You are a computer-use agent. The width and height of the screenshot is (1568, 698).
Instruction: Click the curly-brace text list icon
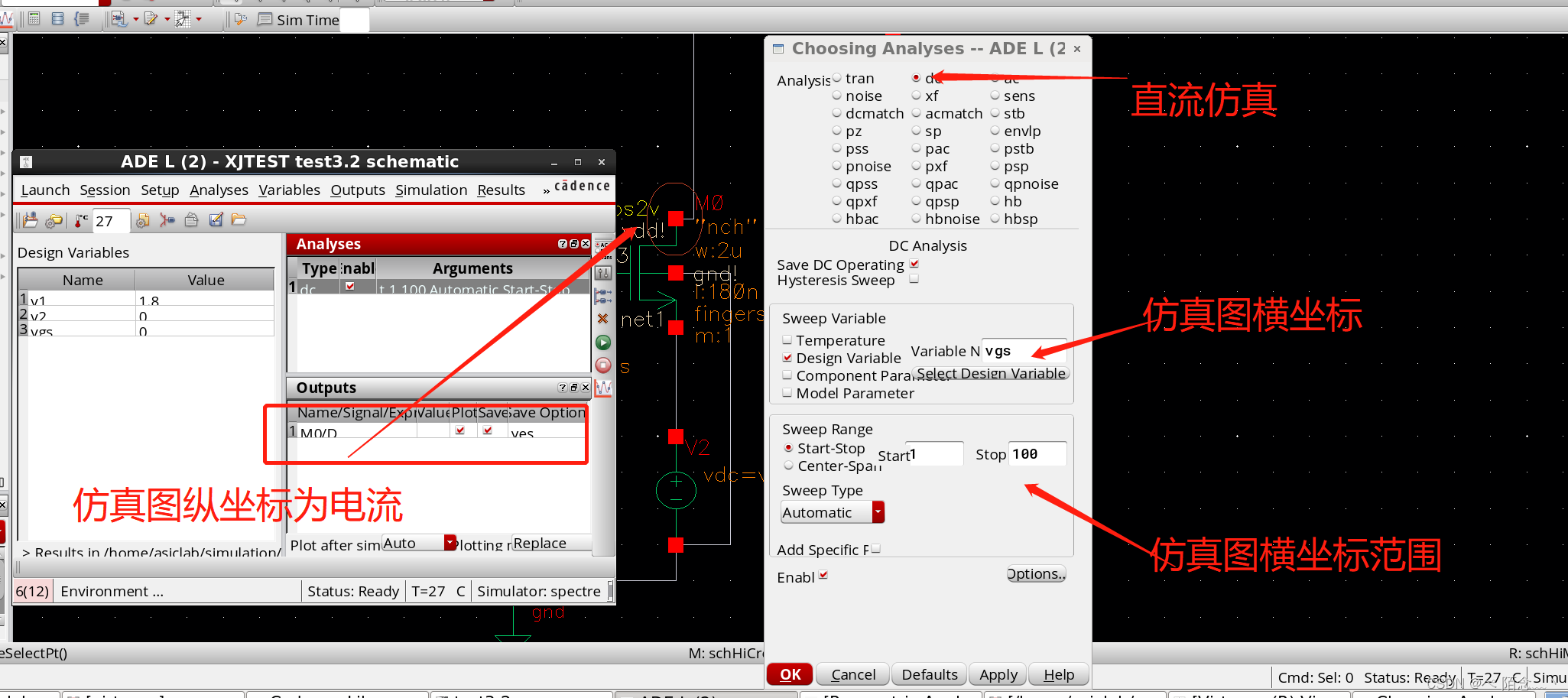81,18
